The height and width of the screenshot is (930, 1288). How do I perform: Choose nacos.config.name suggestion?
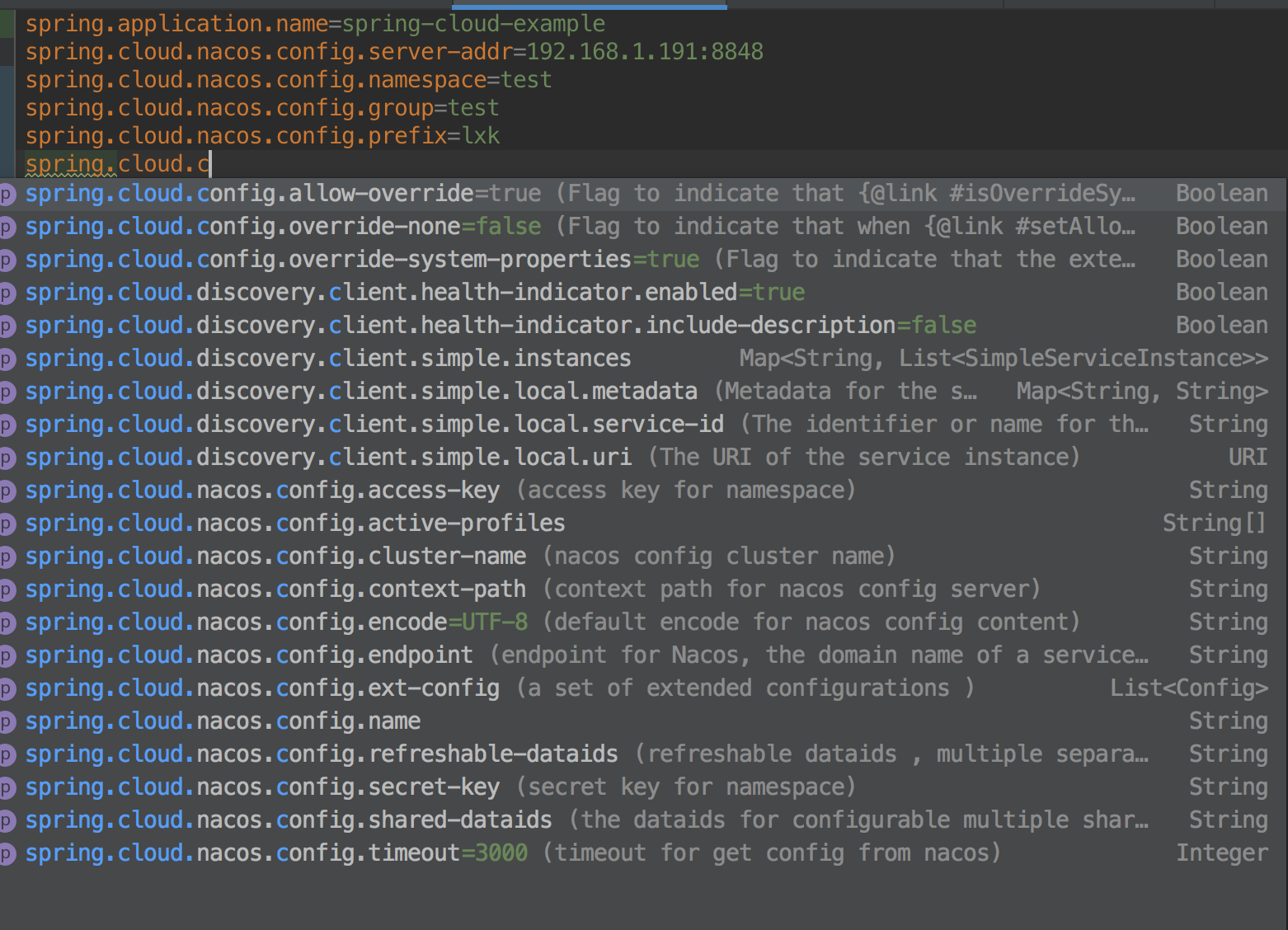(x=644, y=721)
